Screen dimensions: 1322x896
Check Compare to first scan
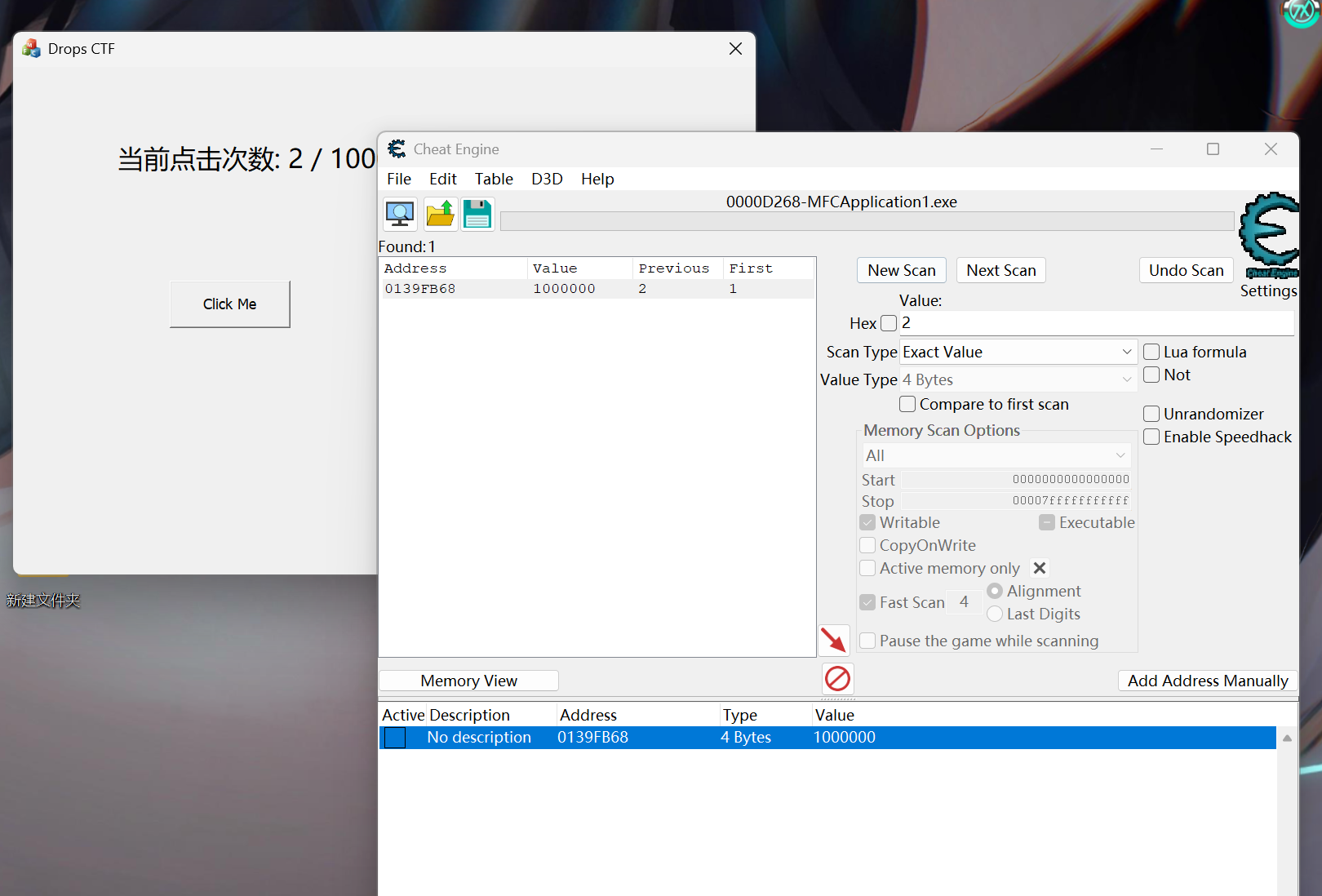907,404
